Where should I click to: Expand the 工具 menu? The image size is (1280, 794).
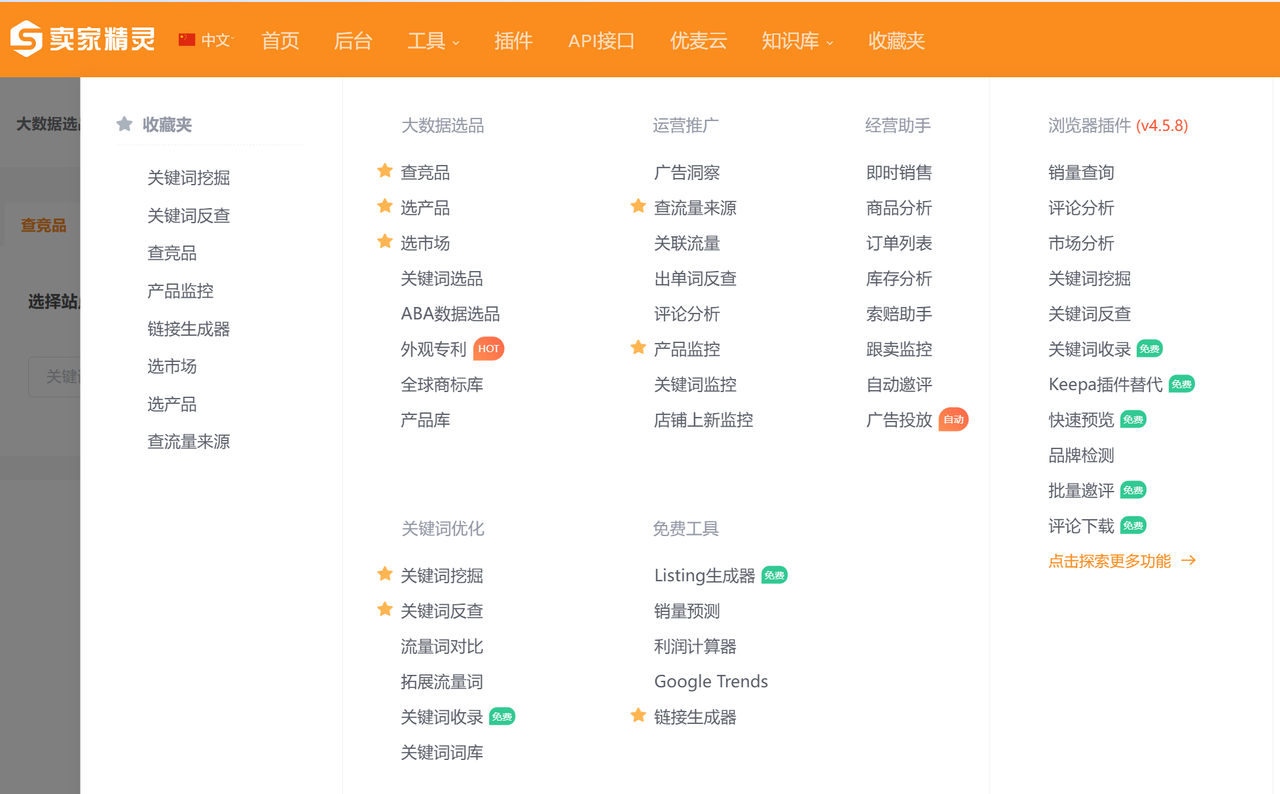[433, 41]
